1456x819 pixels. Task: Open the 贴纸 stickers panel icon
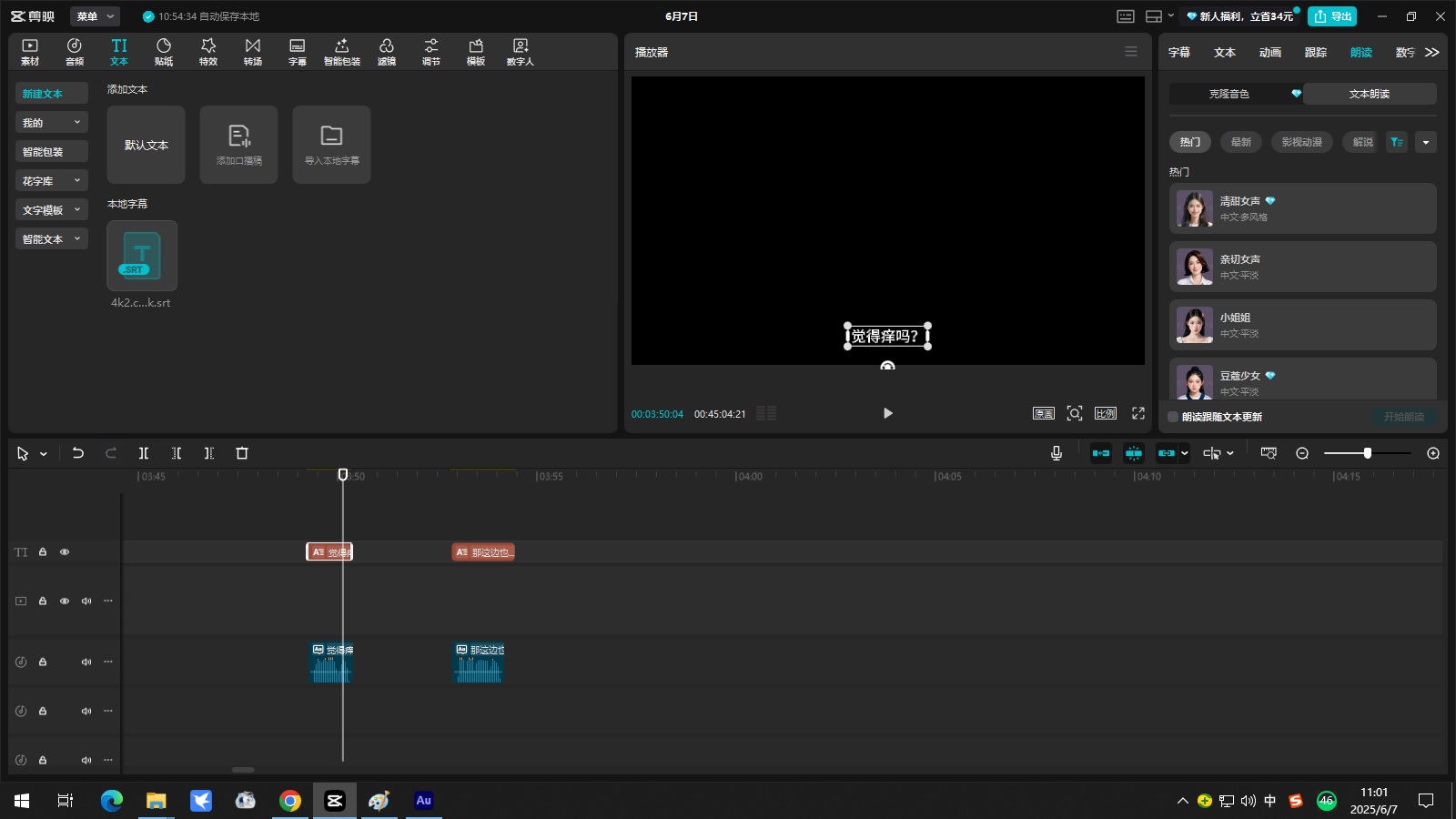(164, 52)
